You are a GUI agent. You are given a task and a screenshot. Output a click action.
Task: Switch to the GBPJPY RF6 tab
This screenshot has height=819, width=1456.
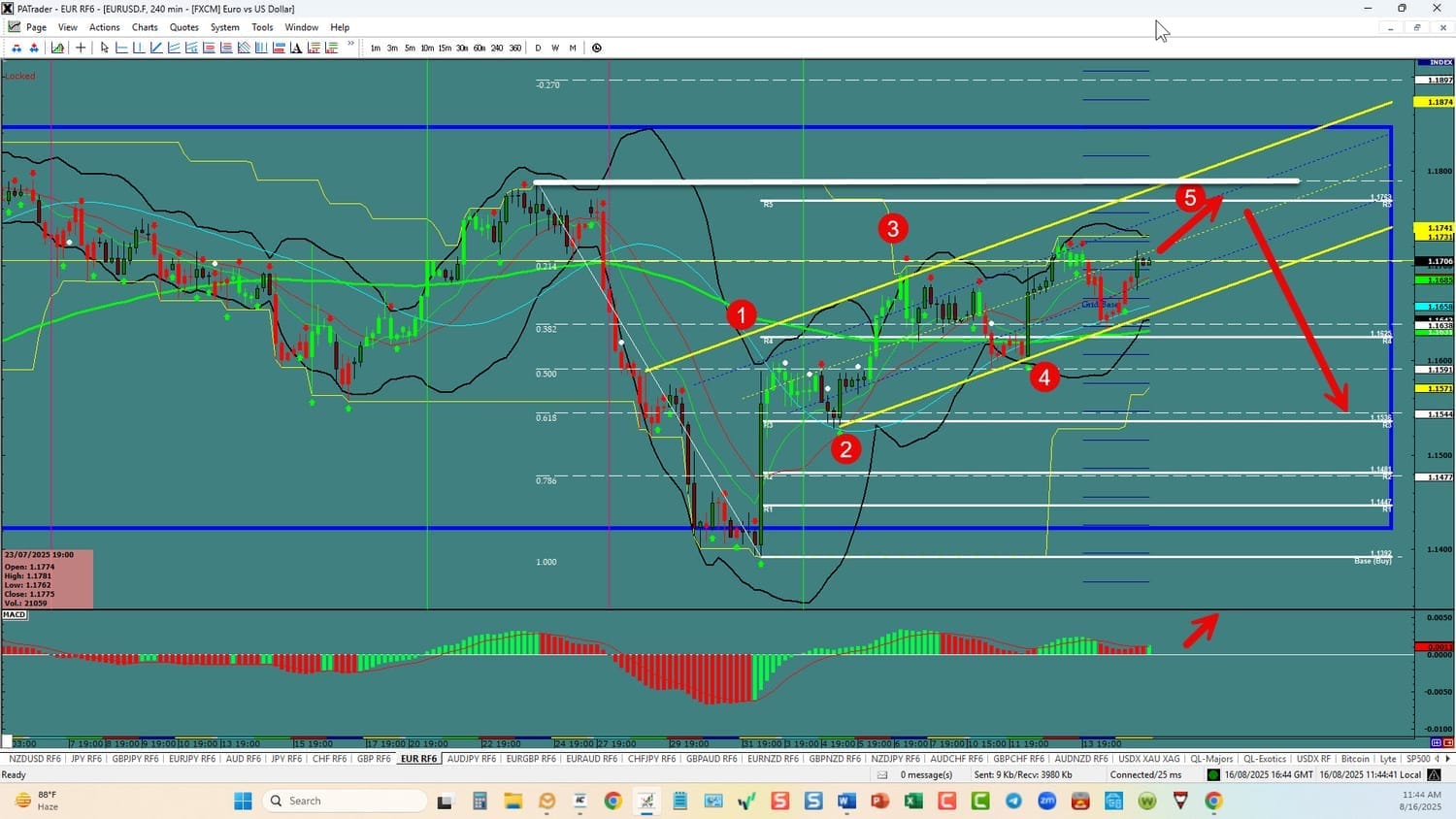point(134,759)
